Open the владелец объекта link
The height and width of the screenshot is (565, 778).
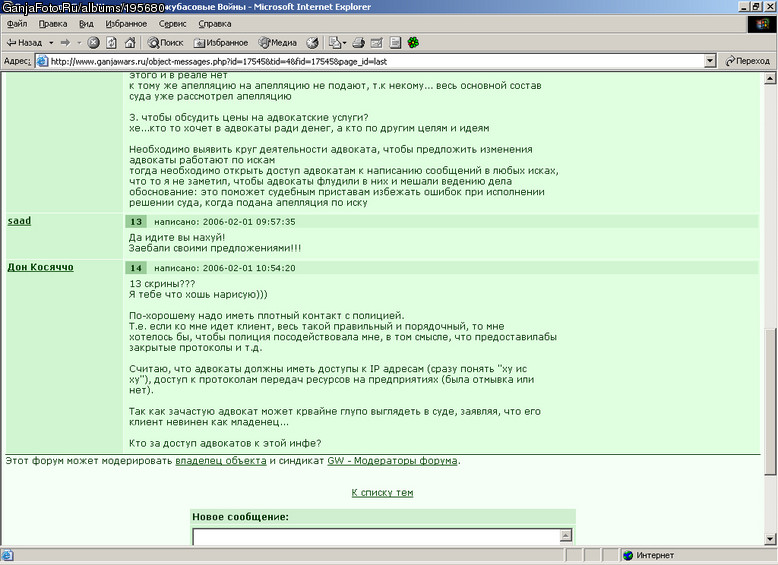click(x=221, y=461)
